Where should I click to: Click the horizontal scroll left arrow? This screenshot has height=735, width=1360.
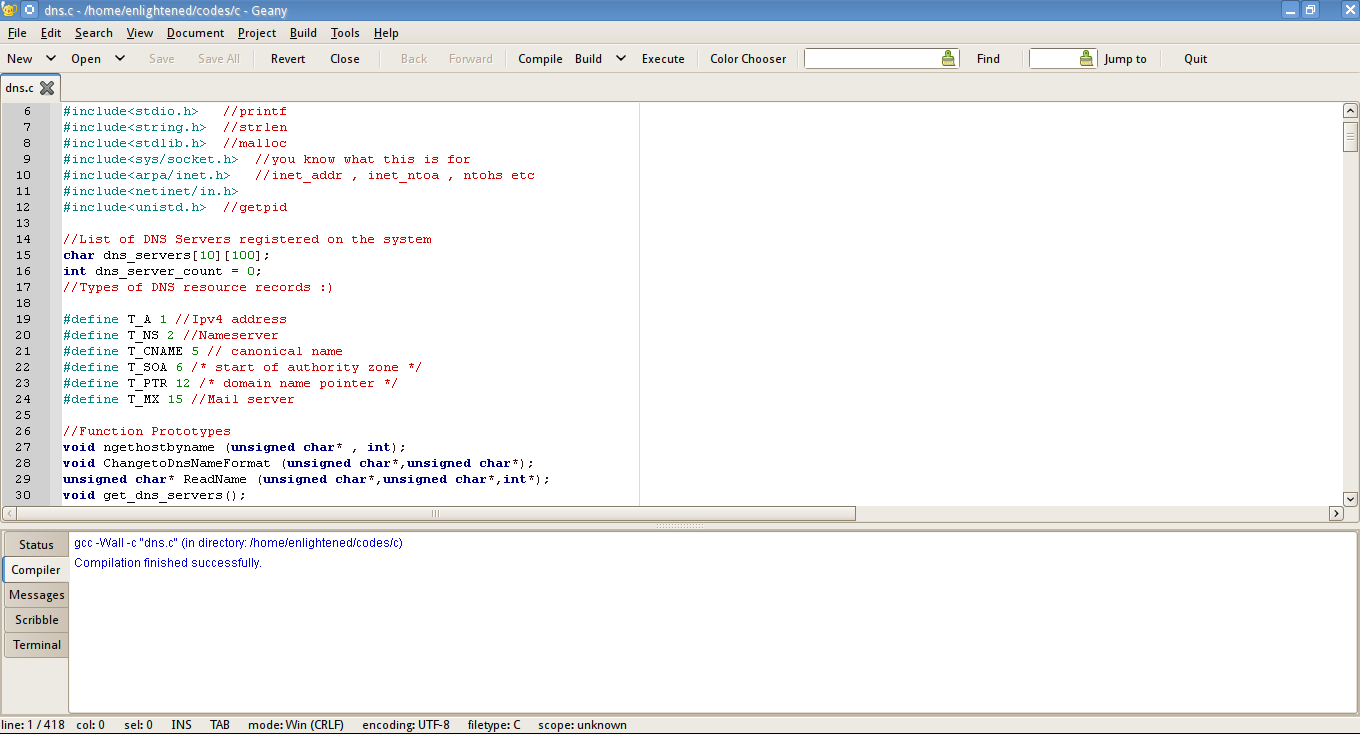click(10, 514)
